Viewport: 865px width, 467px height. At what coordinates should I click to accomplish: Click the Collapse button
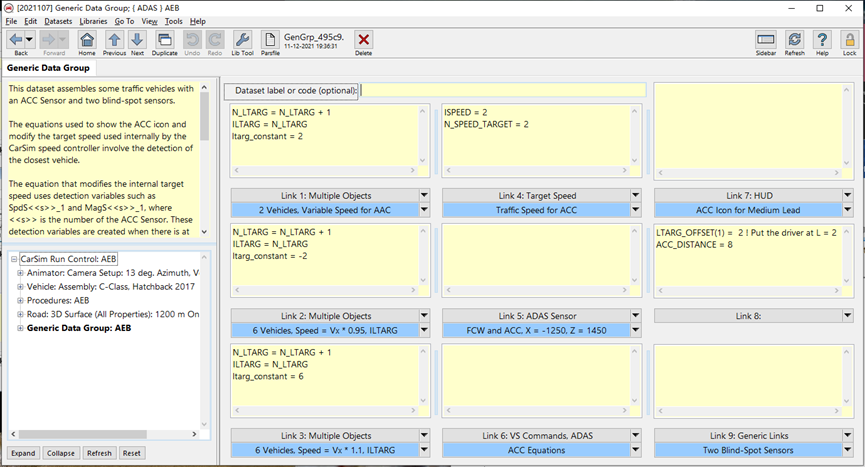(61, 453)
